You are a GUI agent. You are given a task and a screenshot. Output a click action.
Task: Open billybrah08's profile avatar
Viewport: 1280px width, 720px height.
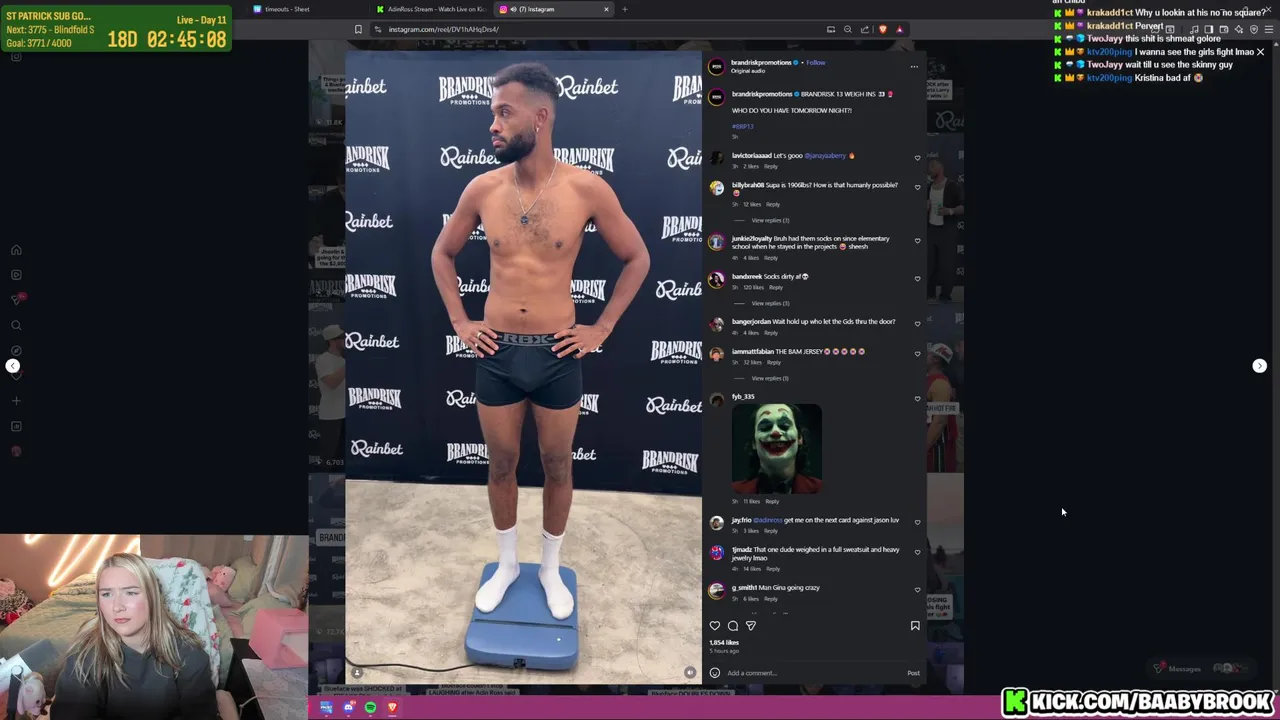[x=716, y=188]
